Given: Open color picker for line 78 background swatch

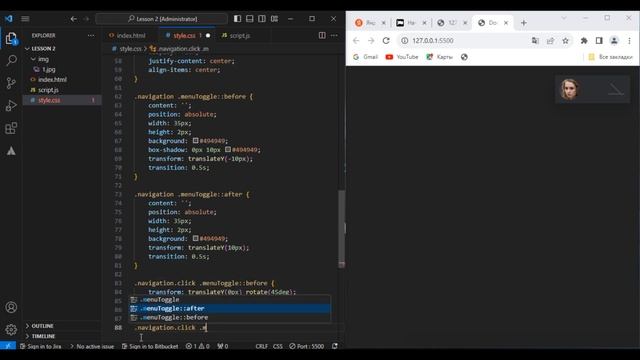Looking at the screenshot, I should pos(196,238).
